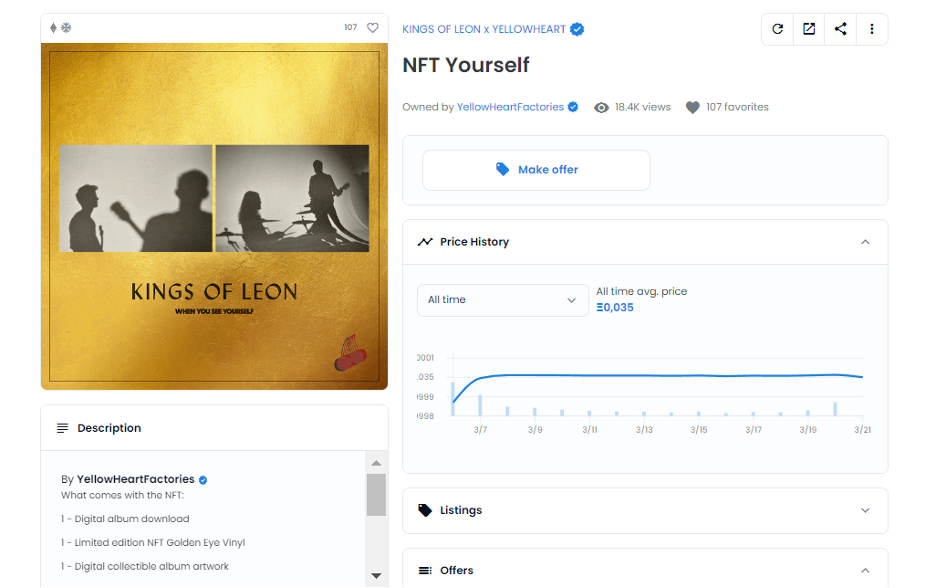Click the share icon
Image resolution: width=936 pixels, height=588 pixels.
point(840,29)
